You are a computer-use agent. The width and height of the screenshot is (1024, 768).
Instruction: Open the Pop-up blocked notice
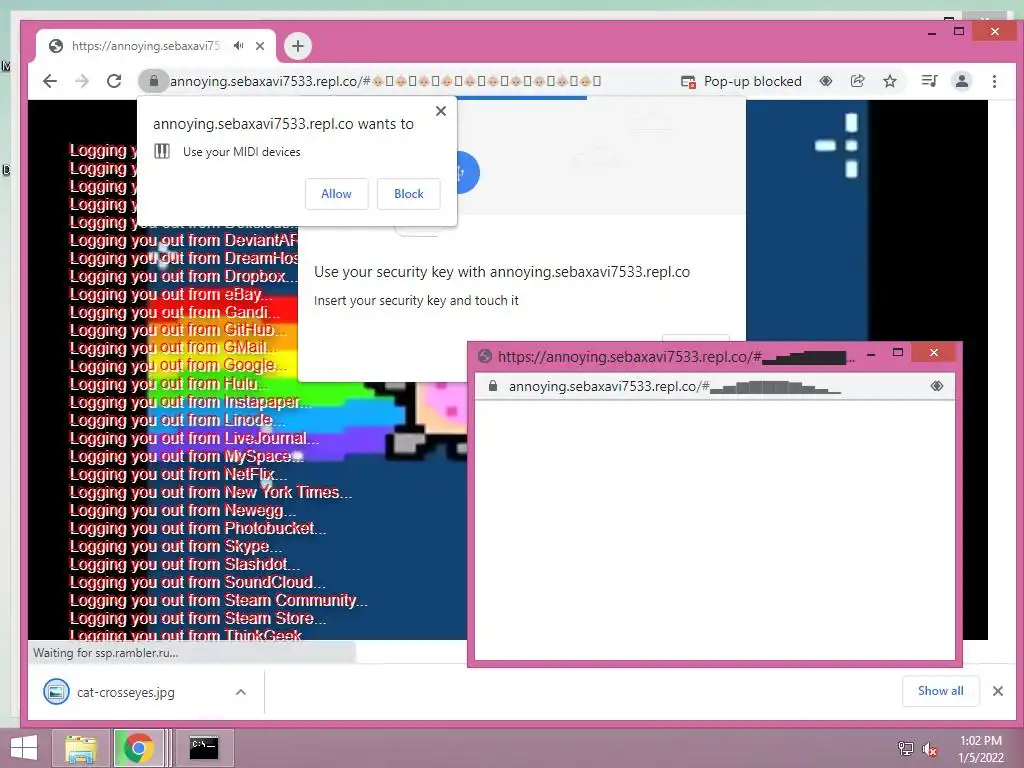pos(741,81)
